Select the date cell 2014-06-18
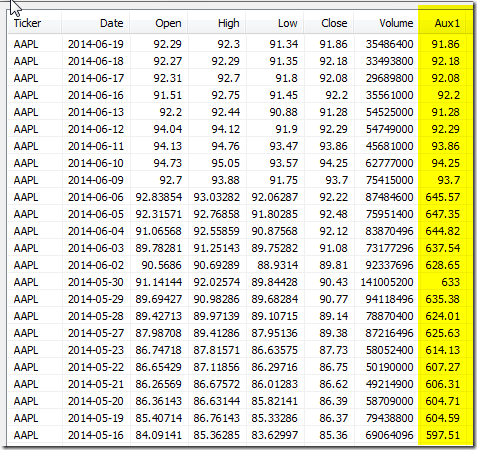The image size is (477, 450). pos(96,61)
